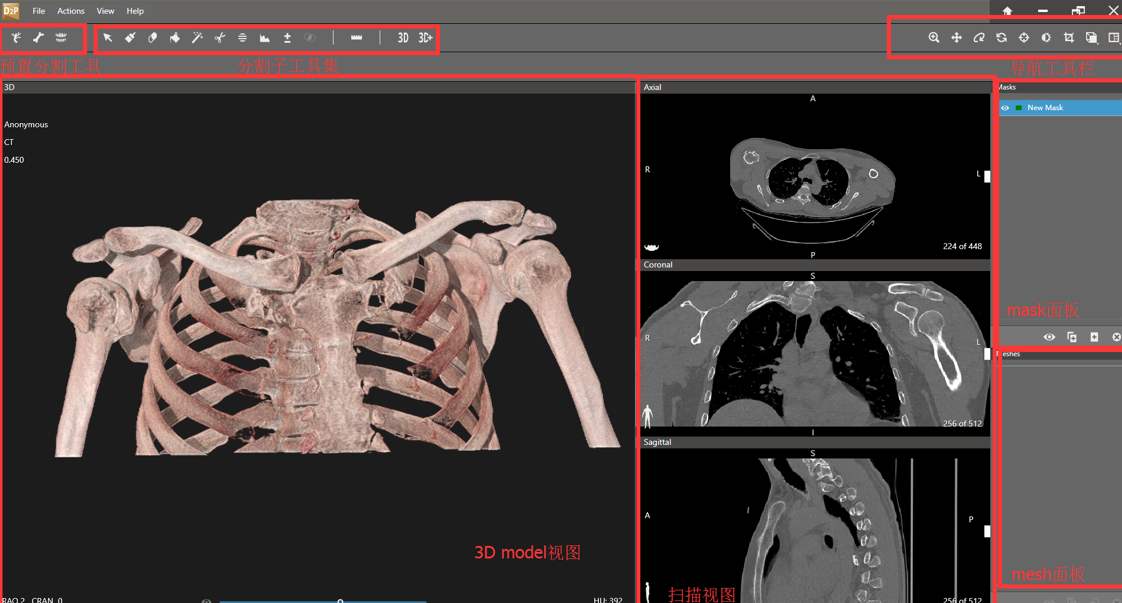Open the histogram threshold tool

[x=265, y=38]
